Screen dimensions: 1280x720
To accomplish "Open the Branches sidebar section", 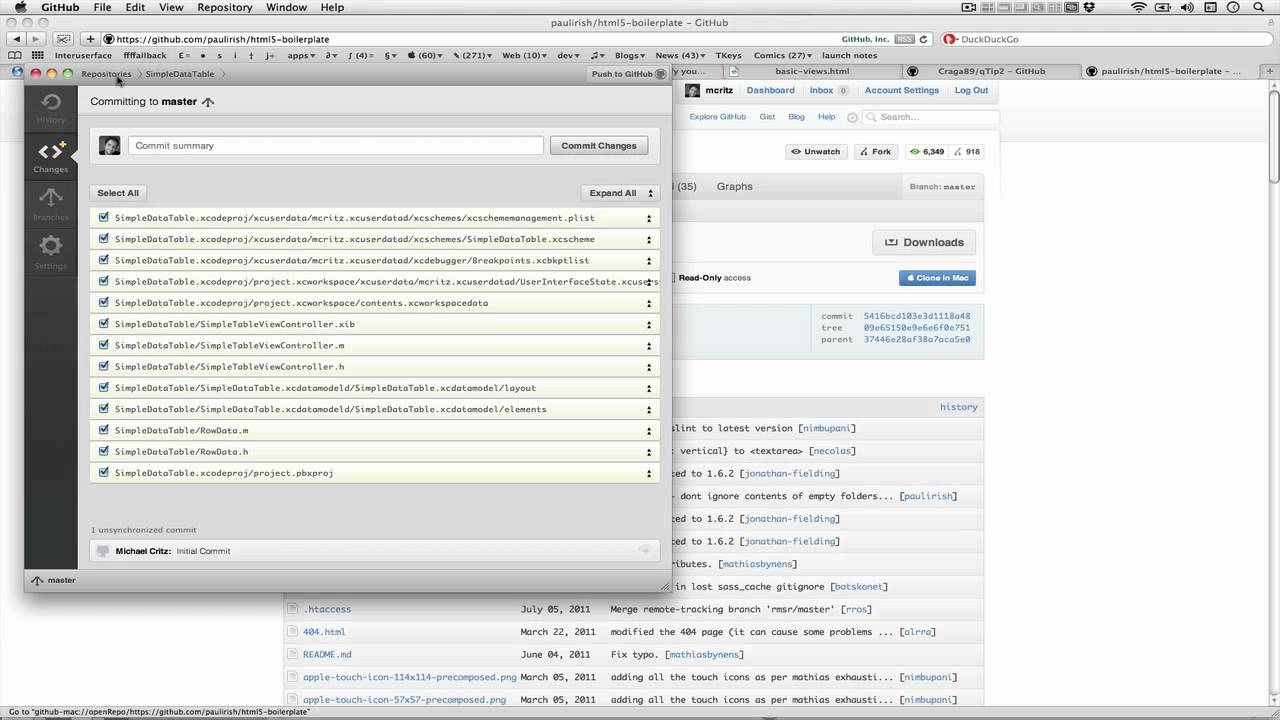I will [x=50, y=203].
